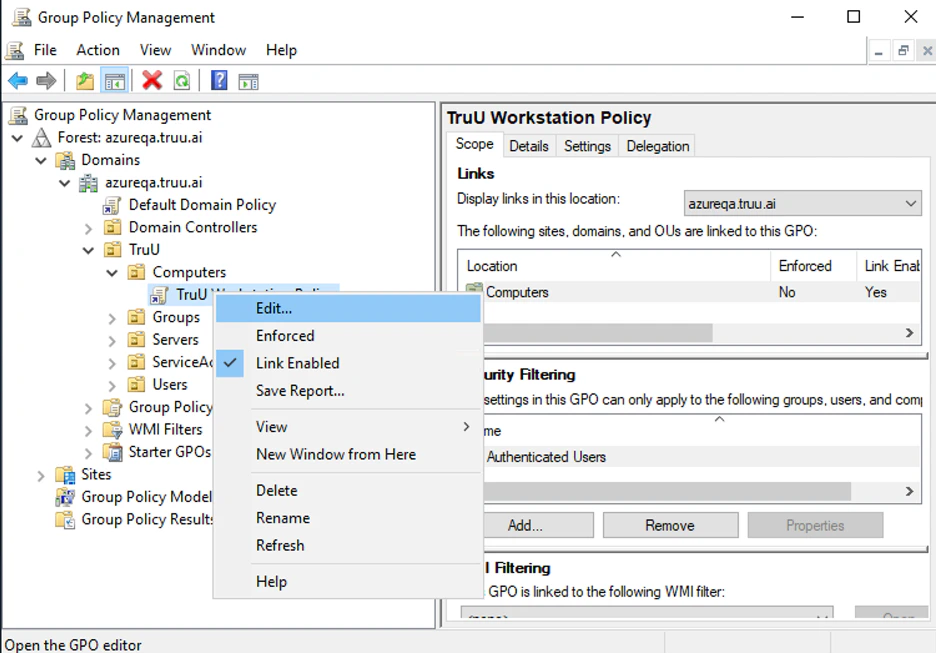
Task: Collapse the TruU organizational unit node
Action: 89,250
